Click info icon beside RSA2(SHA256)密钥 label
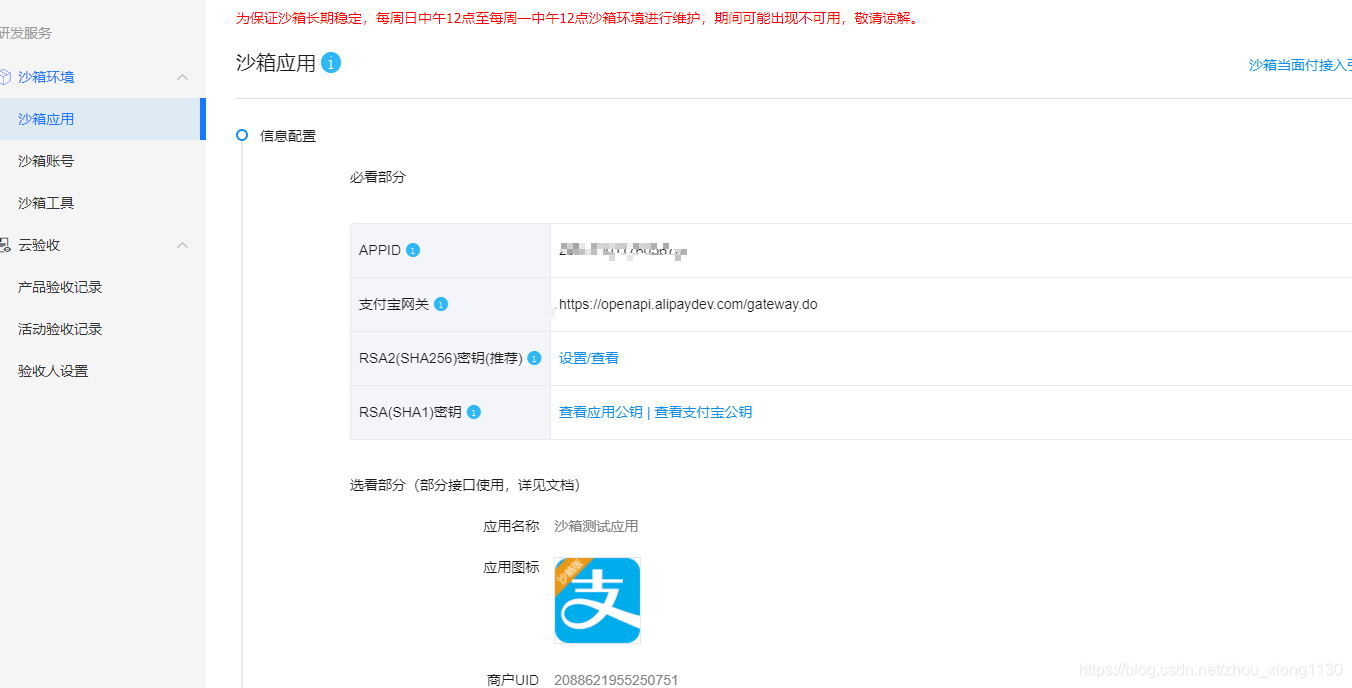The height and width of the screenshot is (688, 1352). click(x=534, y=358)
